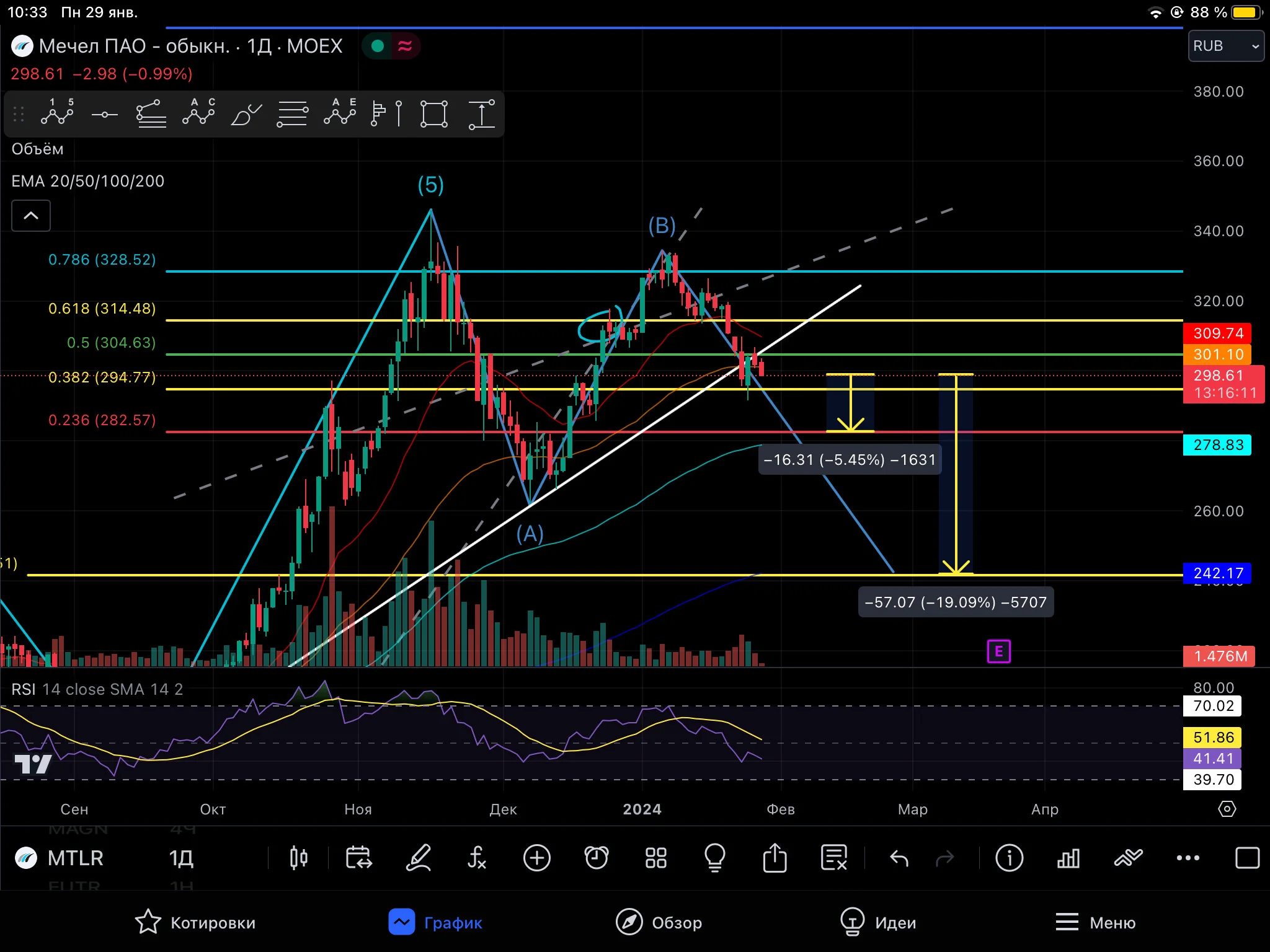The image size is (1270, 952).
Task: Click the earnings E marker on timeline
Action: pyautogui.click(x=998, y=651)
